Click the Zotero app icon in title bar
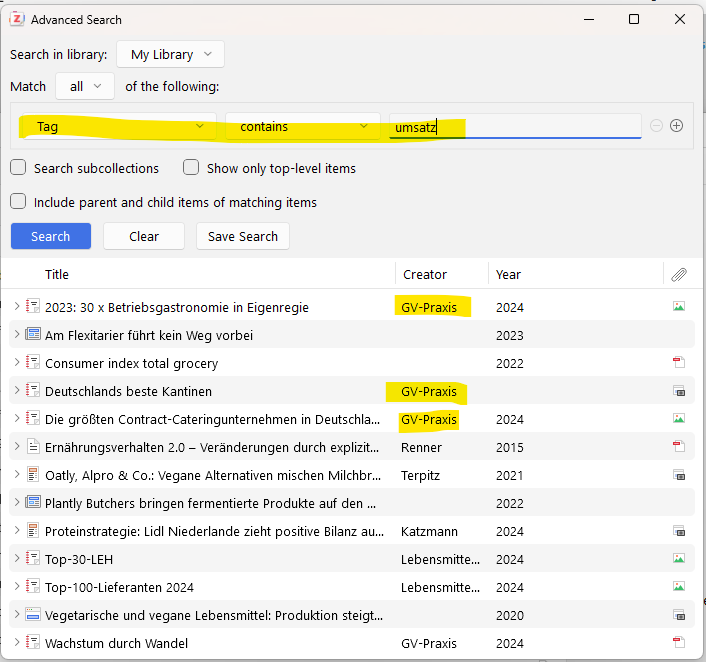Viewport: 706px width, 662px height. click(17, 19)
